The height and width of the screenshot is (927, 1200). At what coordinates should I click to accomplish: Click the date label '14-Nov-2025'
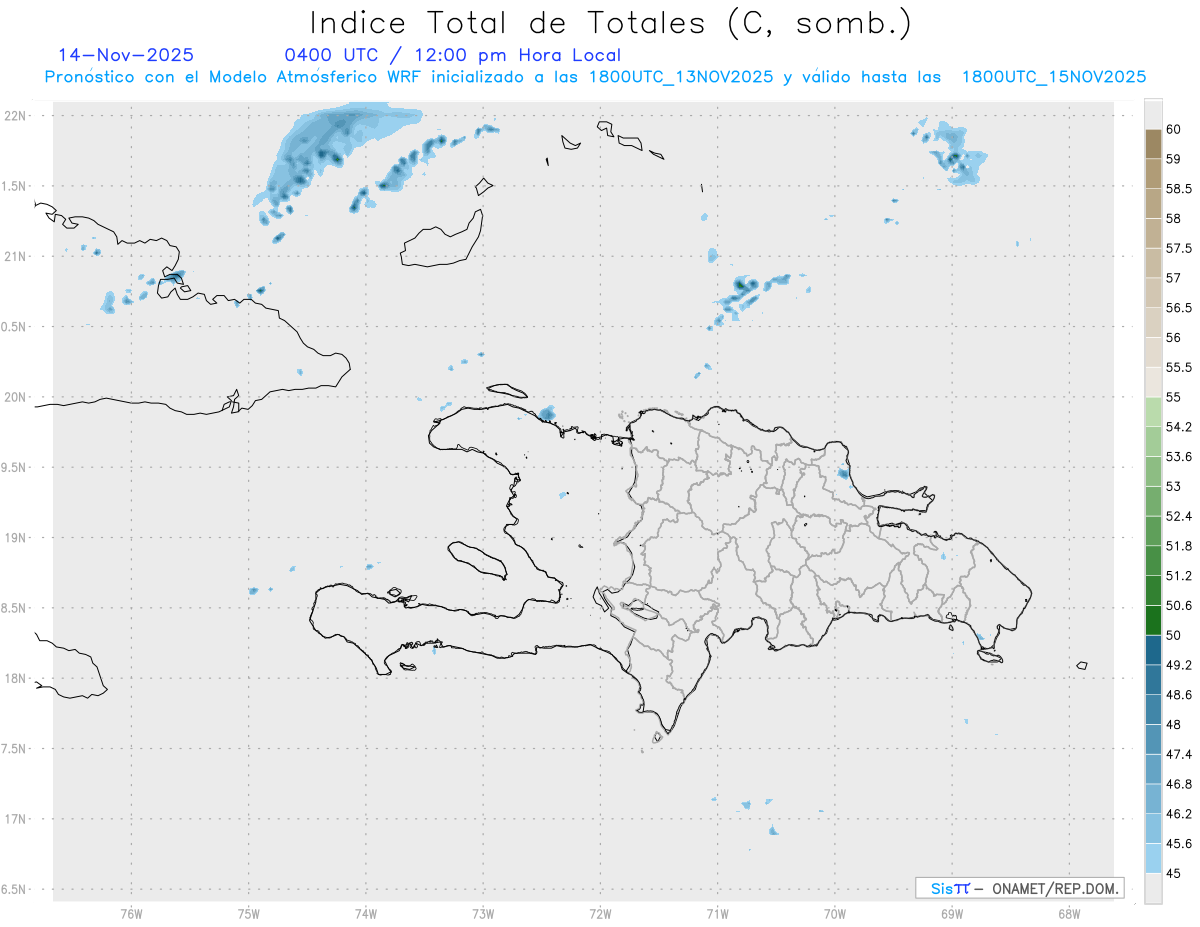click(126, 55)
